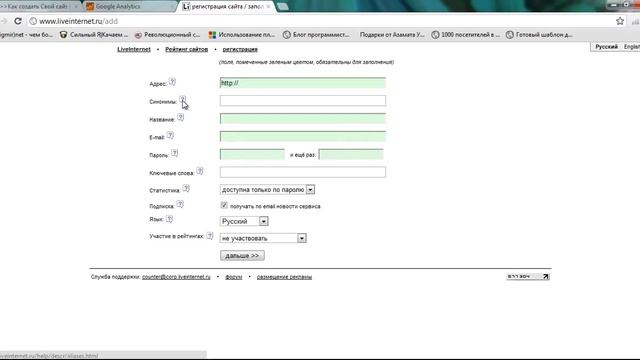The width and height of the screenshot is (640, 360).
Task: Click the help icon next to Подписка
Action: coord(180,204)
